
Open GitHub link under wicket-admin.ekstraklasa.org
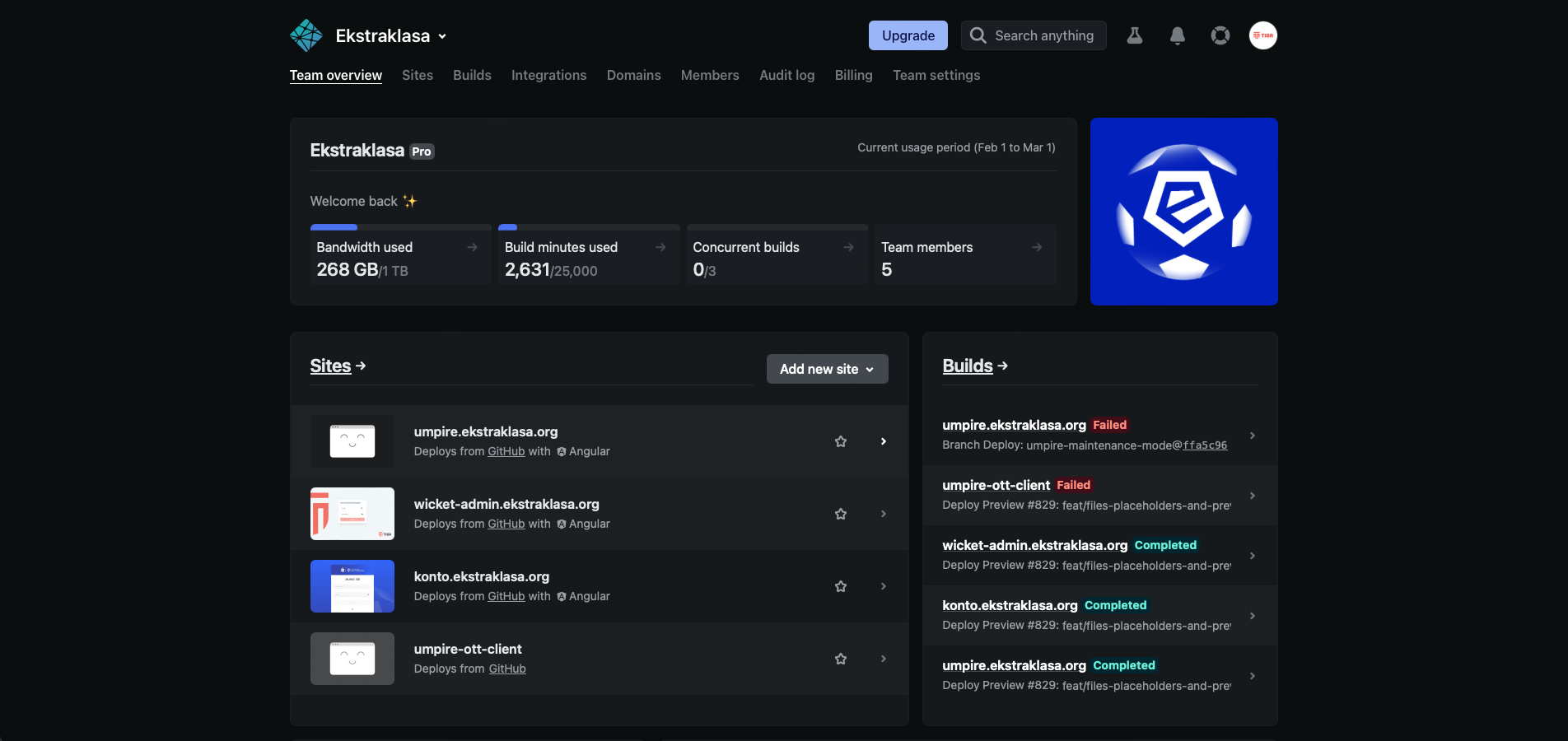pyautogui.click(x=506, y=524)
